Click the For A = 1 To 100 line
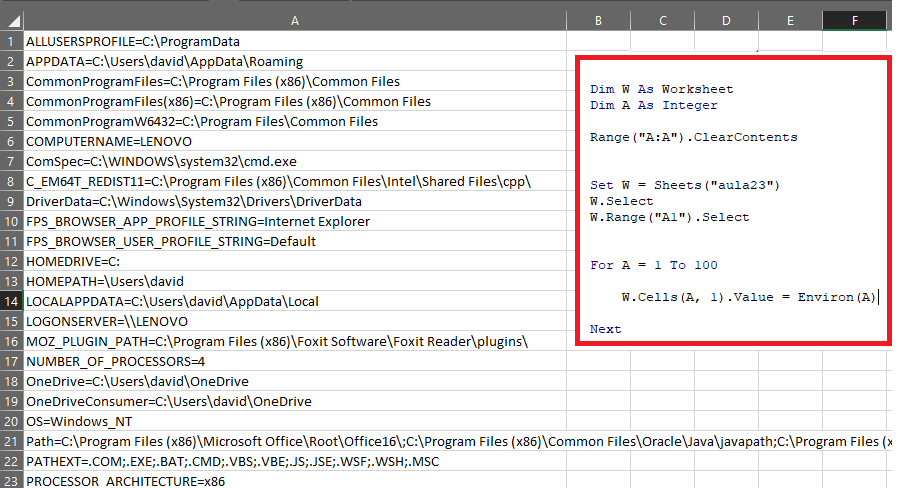This screenshot has width=911, height=488. (654, 265)
